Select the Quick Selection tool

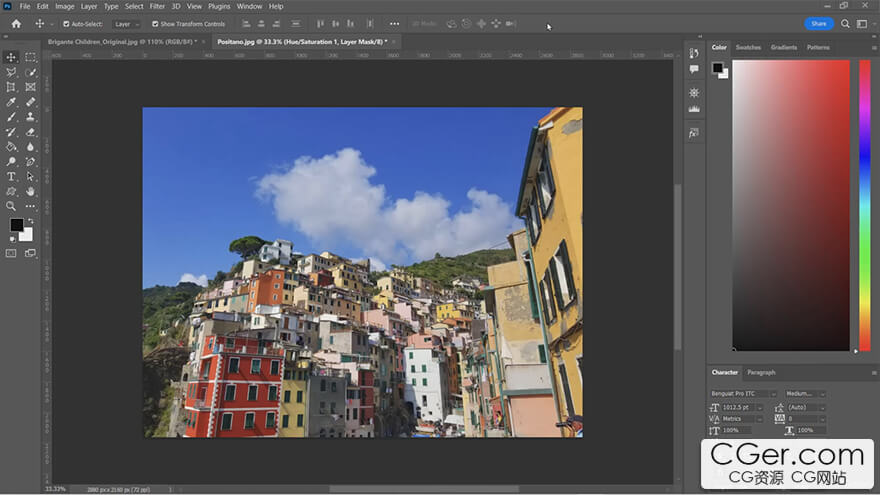(30, 72)
